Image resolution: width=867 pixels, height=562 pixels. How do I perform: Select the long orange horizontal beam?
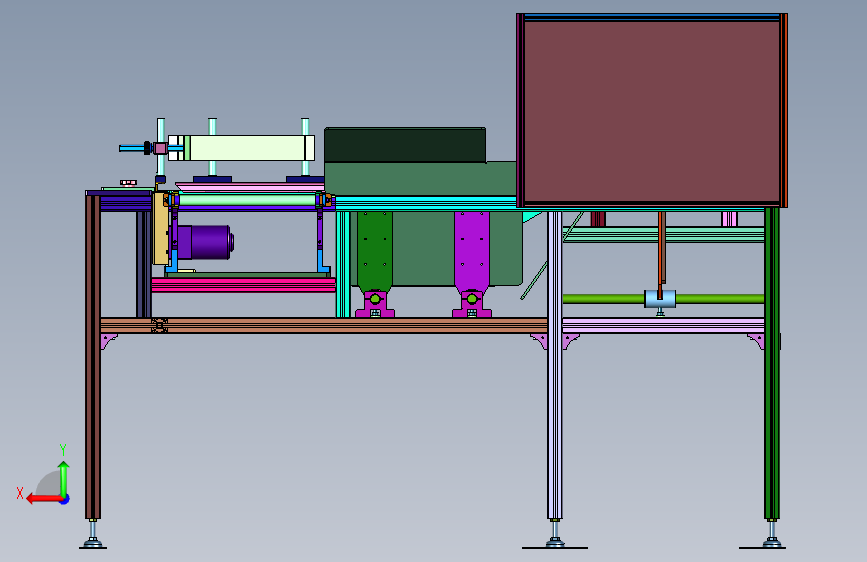(324, 325)
